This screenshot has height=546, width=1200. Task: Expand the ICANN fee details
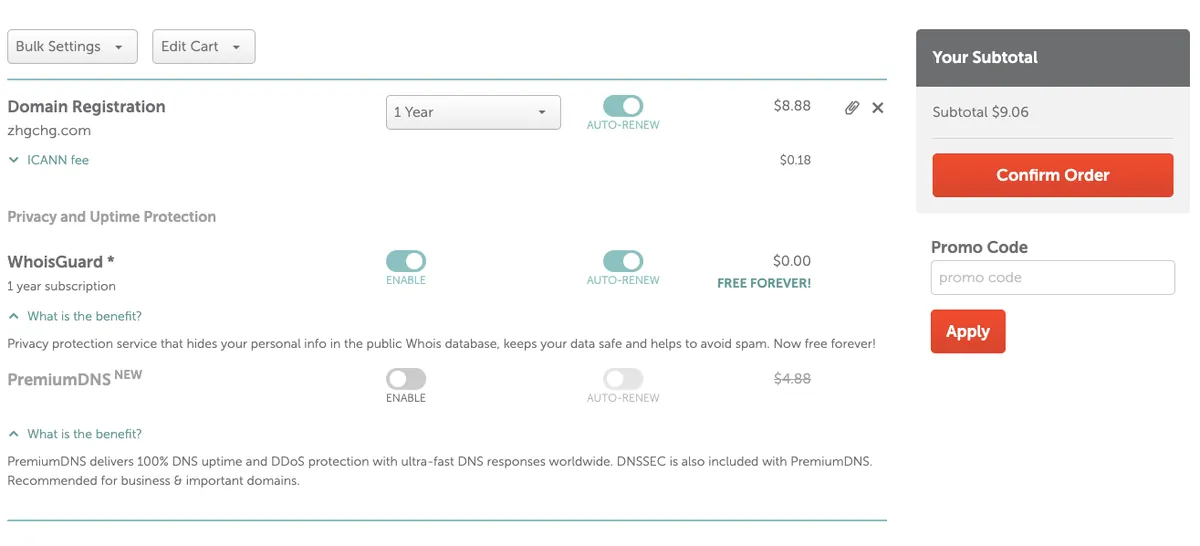point(49,160)
